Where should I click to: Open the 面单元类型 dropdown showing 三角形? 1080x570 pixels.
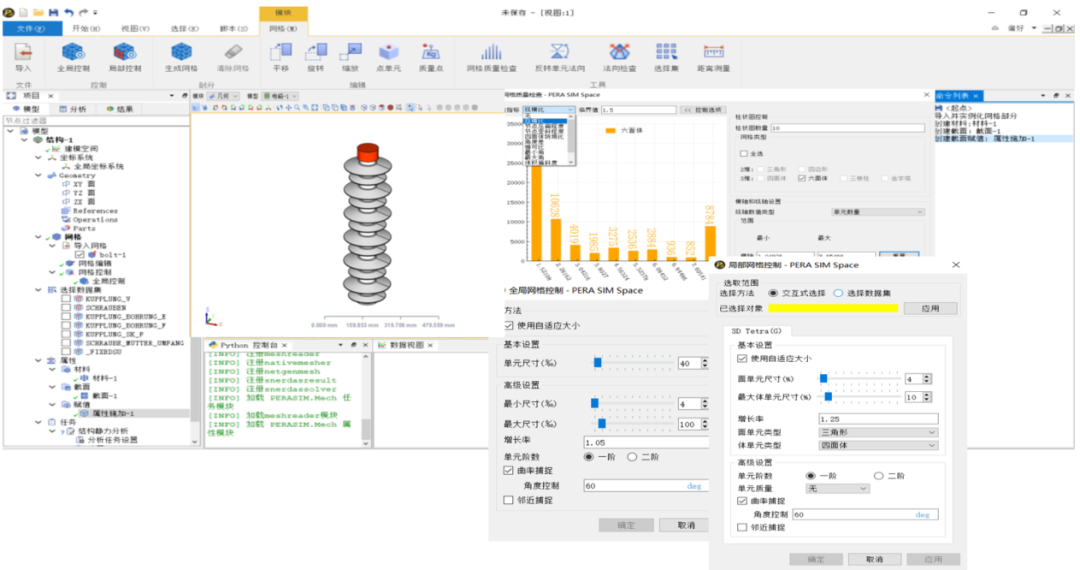pos(878,432)
